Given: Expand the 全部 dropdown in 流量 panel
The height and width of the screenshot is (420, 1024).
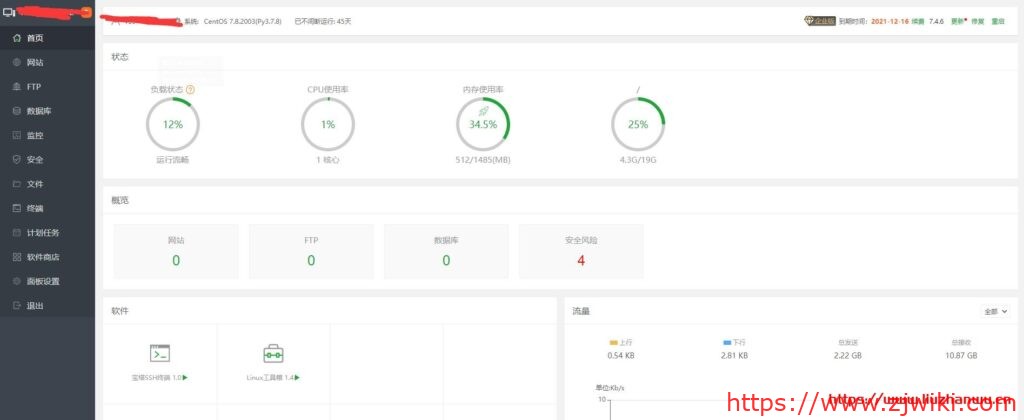Looking at the screenshot, I should click(x=996, y=312).
